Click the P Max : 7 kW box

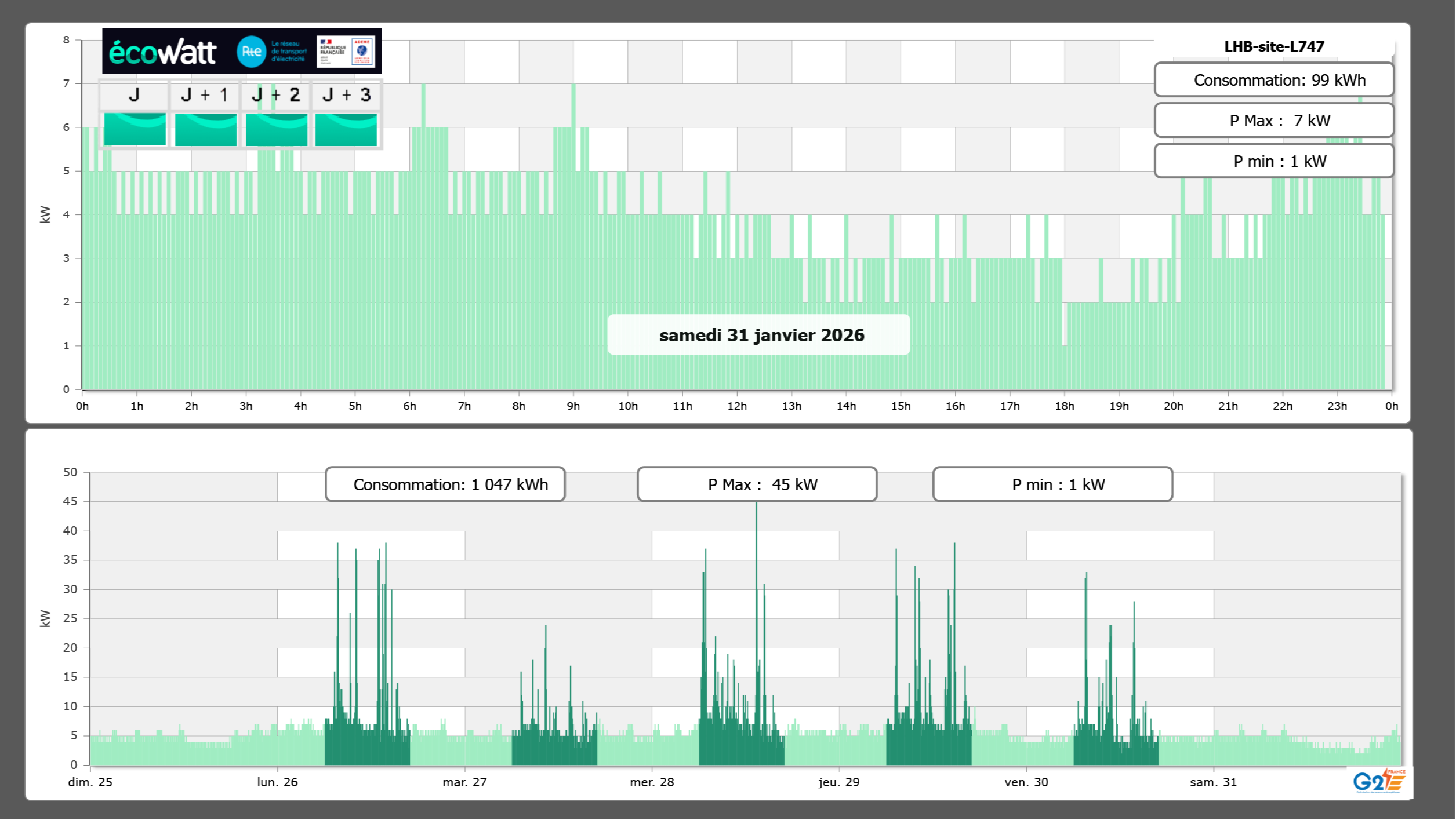pyautogui.click(x=1273, y=121)
